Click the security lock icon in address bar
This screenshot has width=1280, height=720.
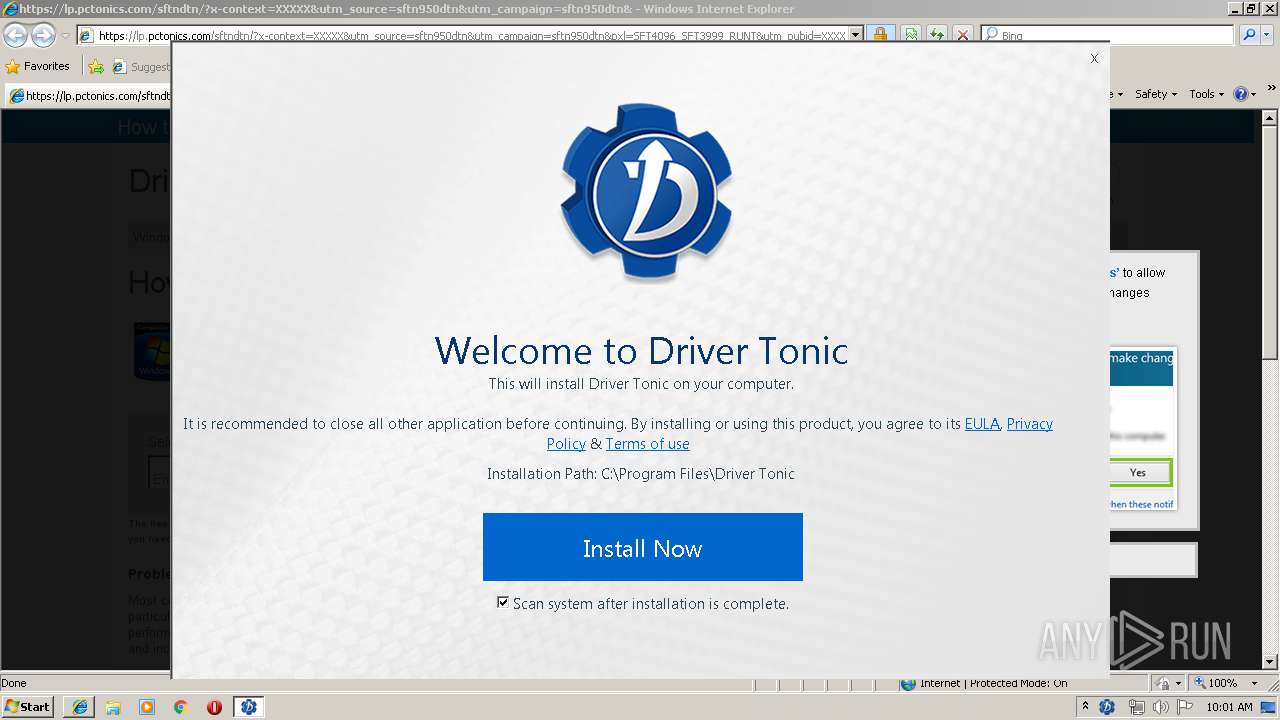pos(880,35)
